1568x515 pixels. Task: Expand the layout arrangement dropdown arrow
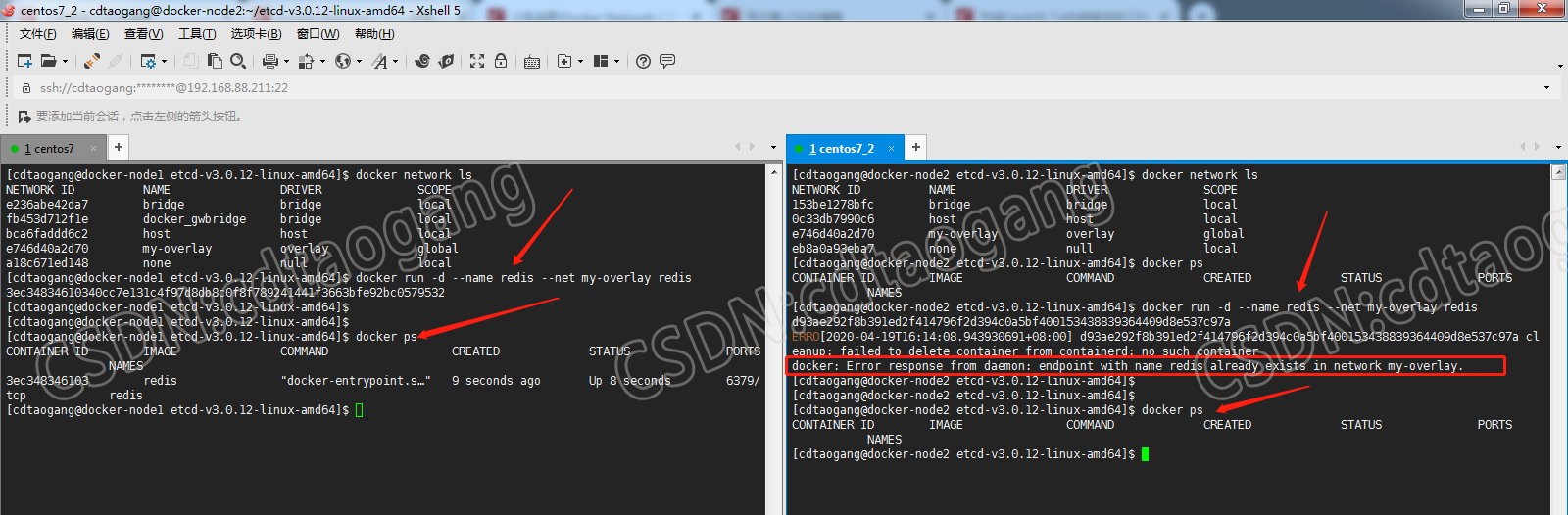pyautogui.click(x=616, y=61)
